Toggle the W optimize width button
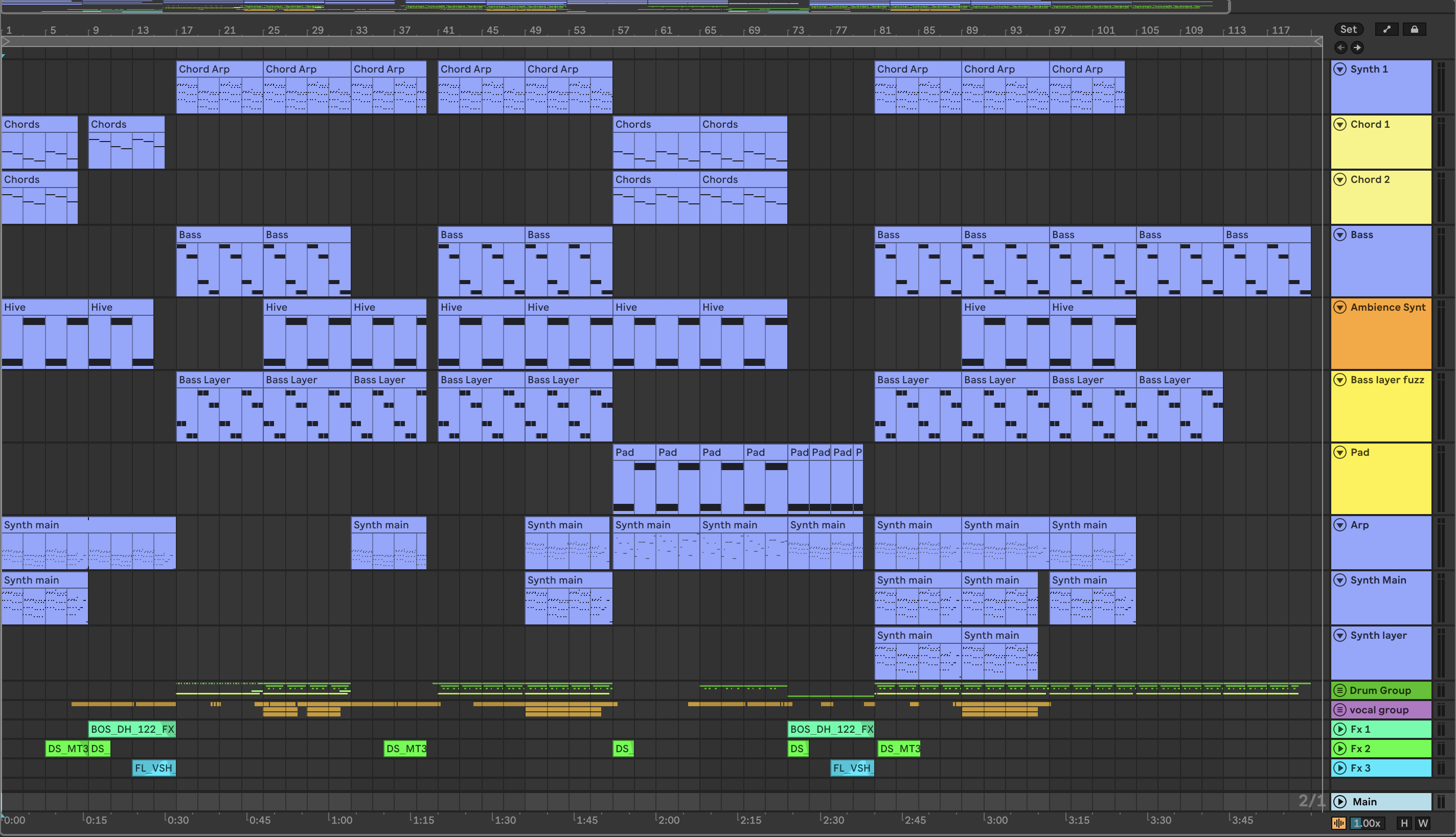The image size is (1456, 837). coord(1423,823)
